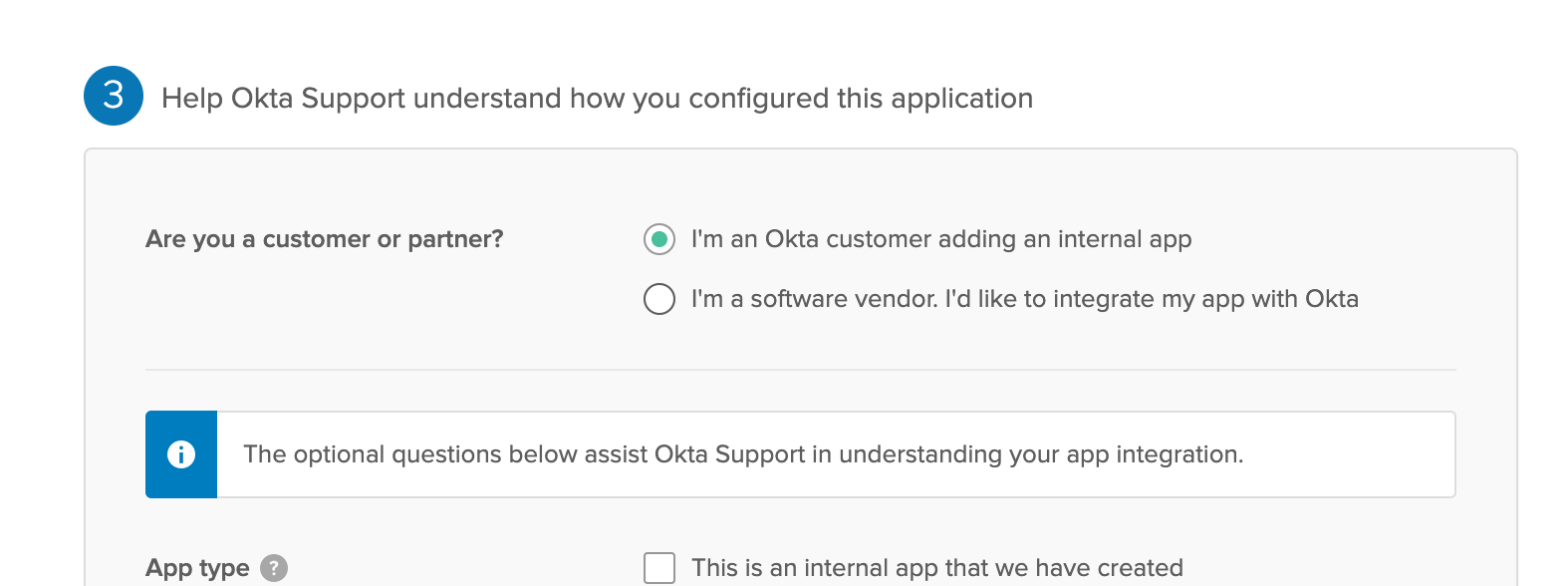
Task: Click the step 3 number badge
Action: click(114, 96)
